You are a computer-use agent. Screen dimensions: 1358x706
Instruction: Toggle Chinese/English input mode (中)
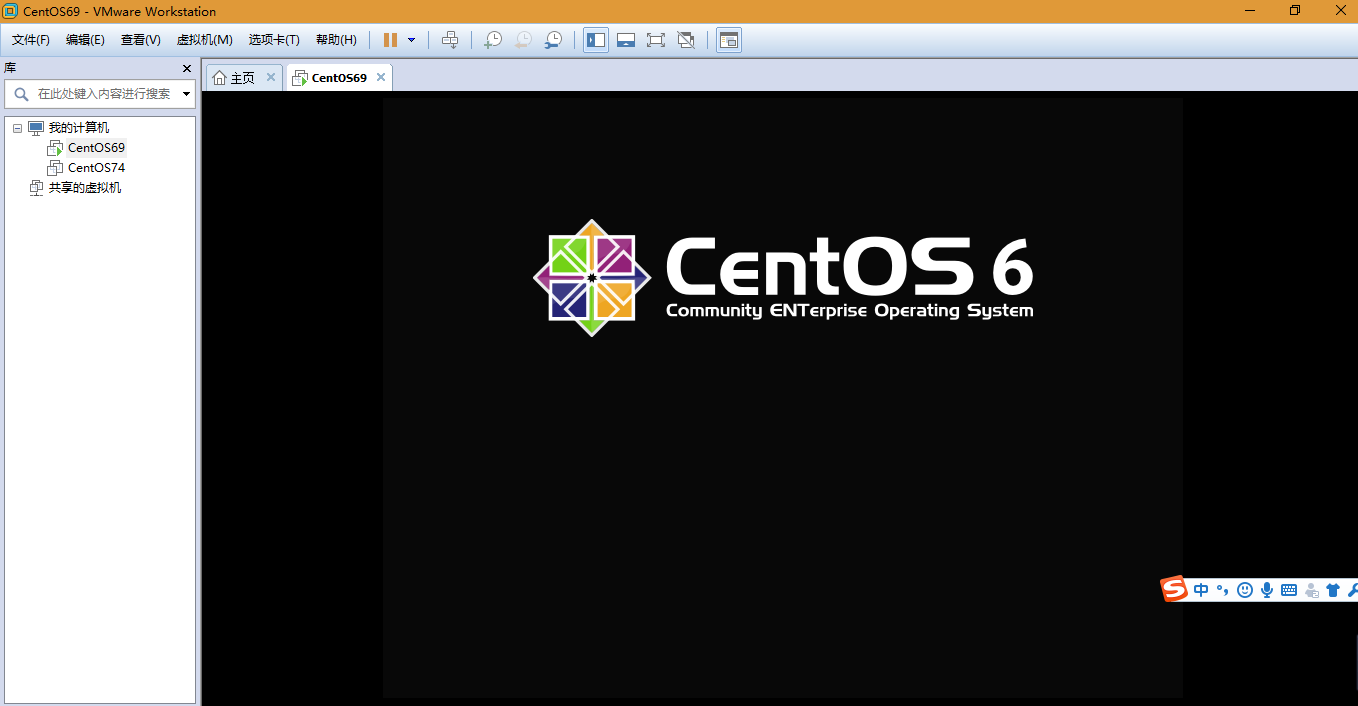pyautogui.click(x=1201, y=590)
